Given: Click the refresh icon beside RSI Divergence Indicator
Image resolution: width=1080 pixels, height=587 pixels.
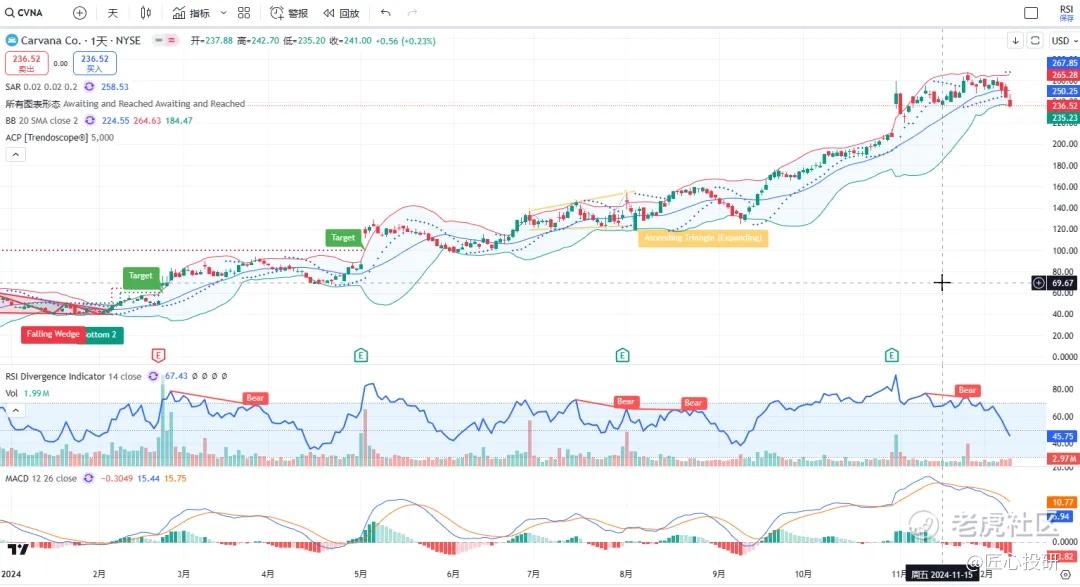Looking at the screenshot, I should point(153,376).
